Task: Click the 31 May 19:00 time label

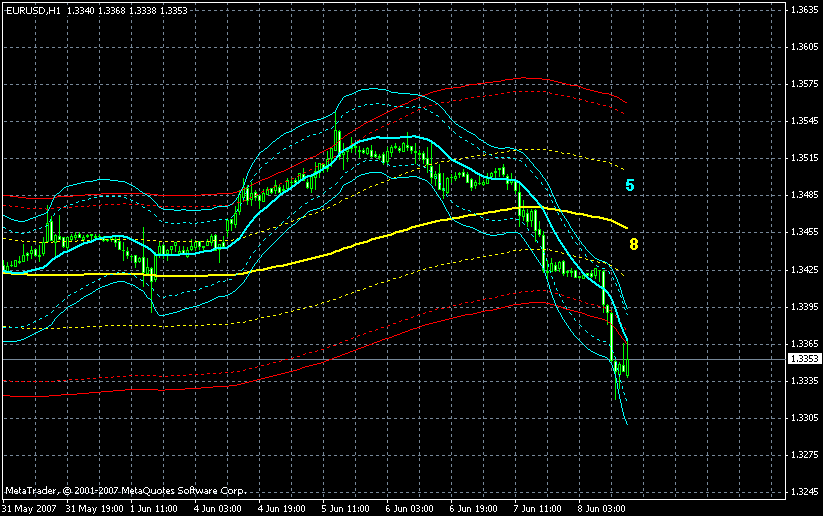Action: [x=95, y=509]
